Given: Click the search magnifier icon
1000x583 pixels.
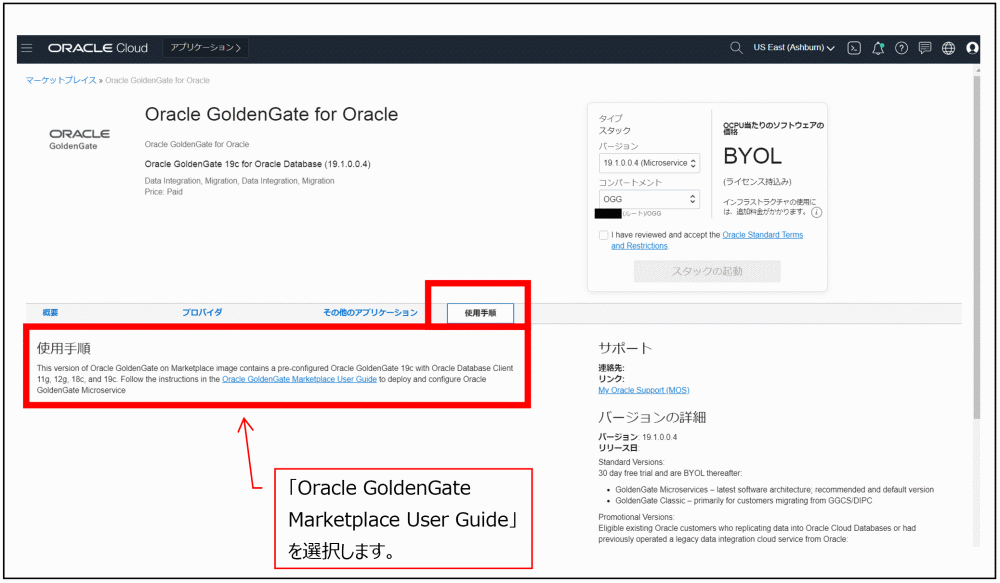Looking at the screenshot, I should (x=736, y=48).
